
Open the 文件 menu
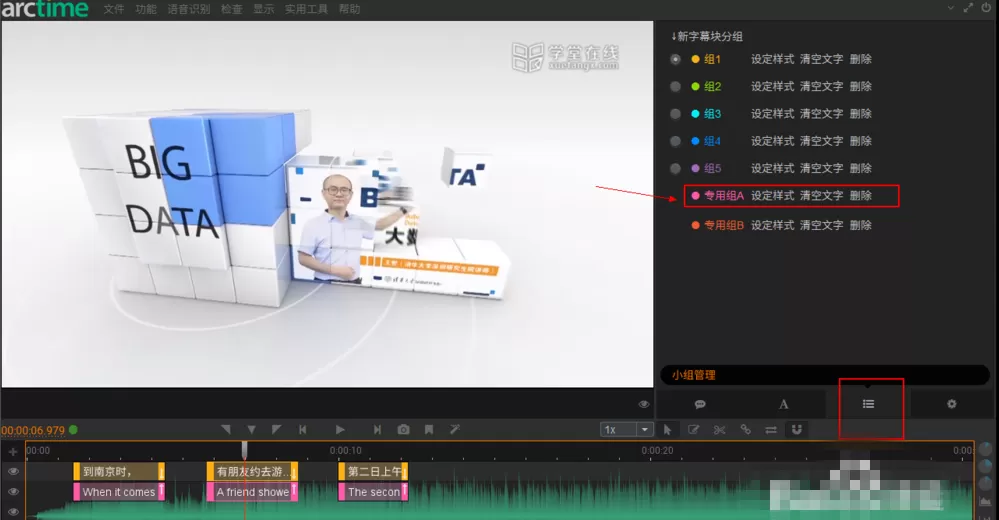click(x=113, y=9)
